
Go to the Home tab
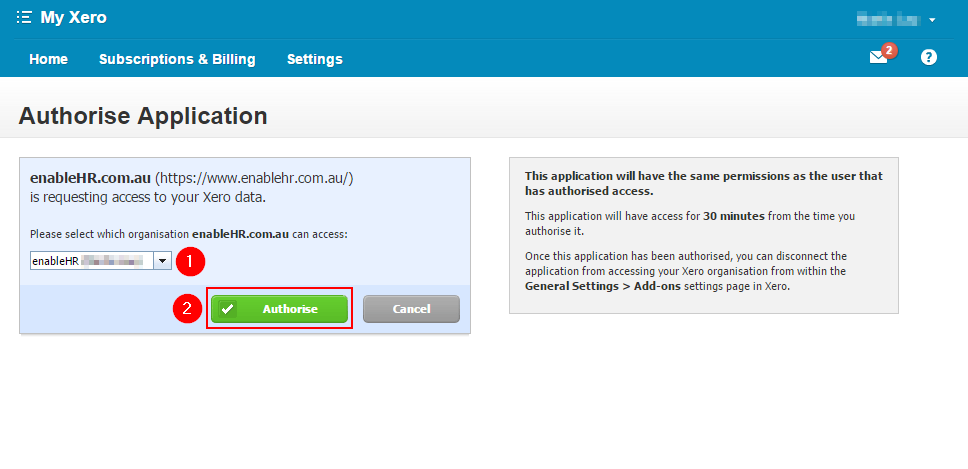point(49,59)
